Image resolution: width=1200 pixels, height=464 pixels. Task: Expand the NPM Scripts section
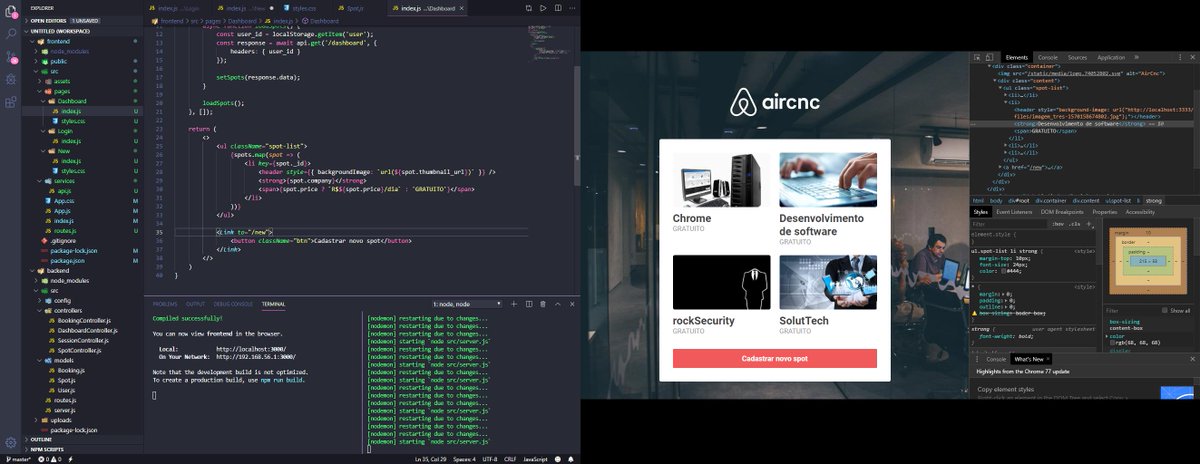47,449
